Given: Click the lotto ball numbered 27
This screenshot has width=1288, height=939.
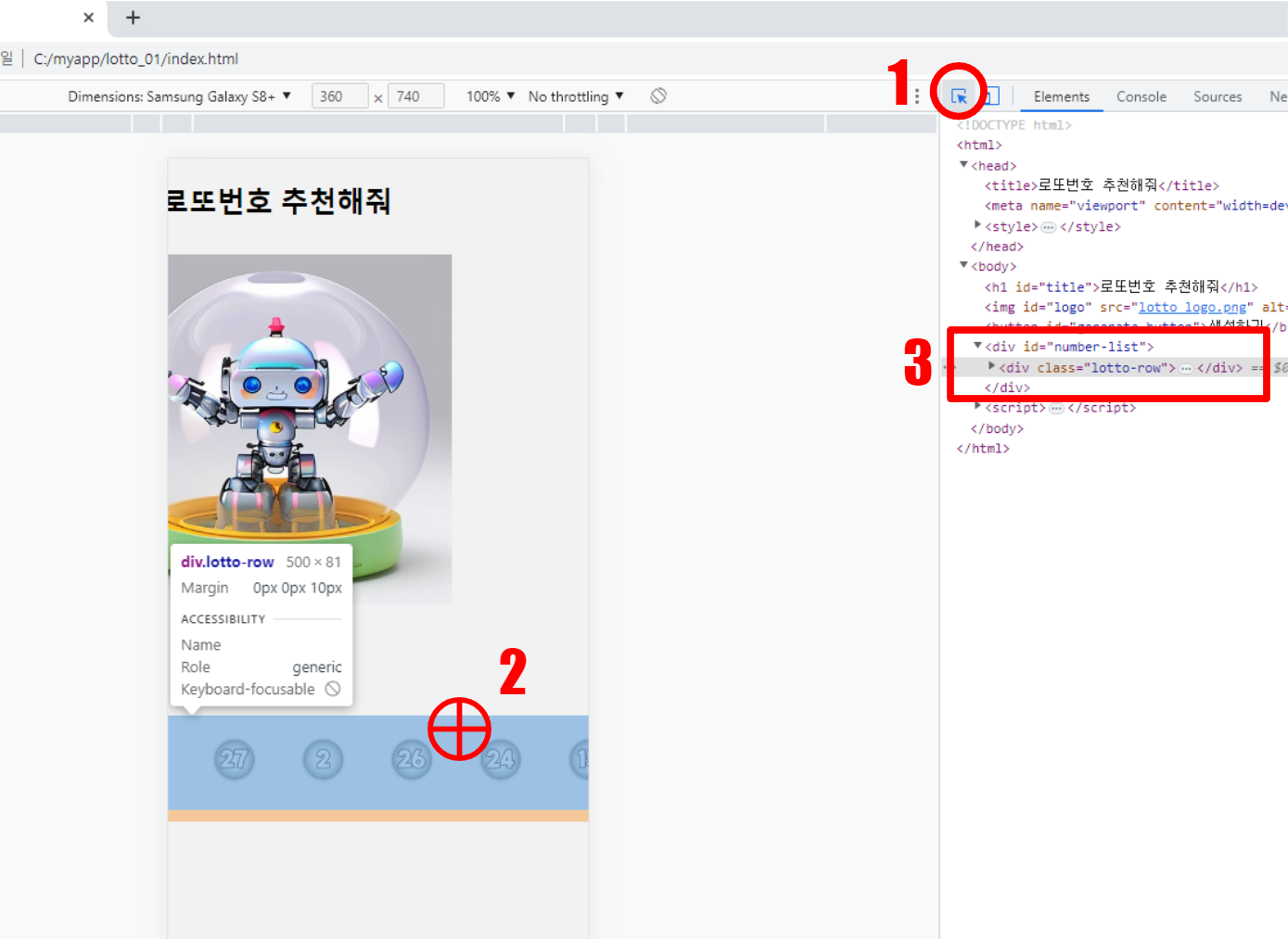Looking at the screenshot, I should click(234, 759).
